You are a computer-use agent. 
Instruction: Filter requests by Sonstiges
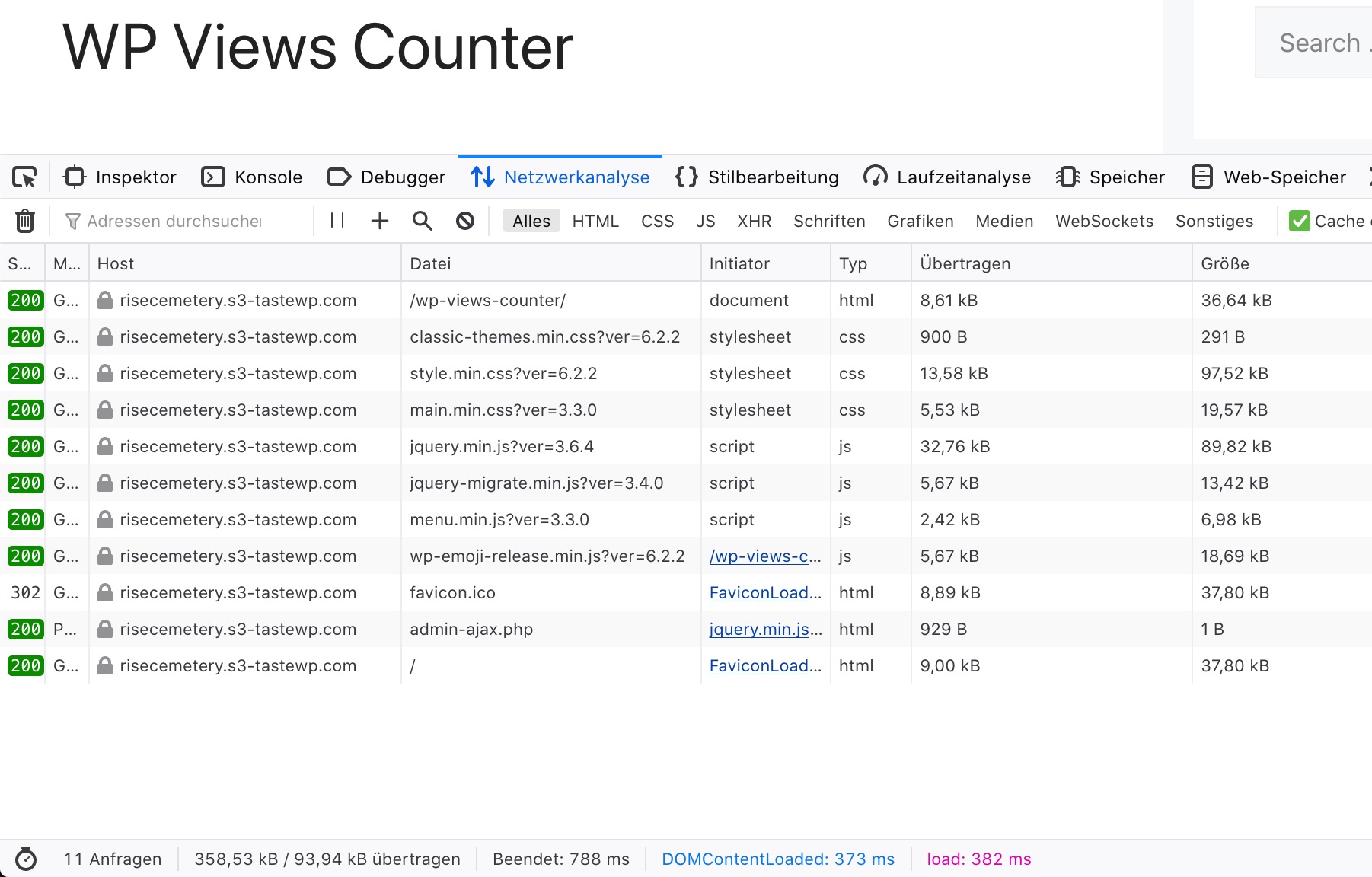[1214, 221]
